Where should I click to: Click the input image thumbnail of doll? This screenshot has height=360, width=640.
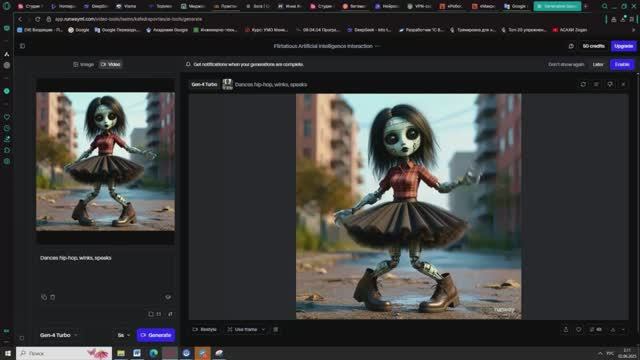click(105, 161)
